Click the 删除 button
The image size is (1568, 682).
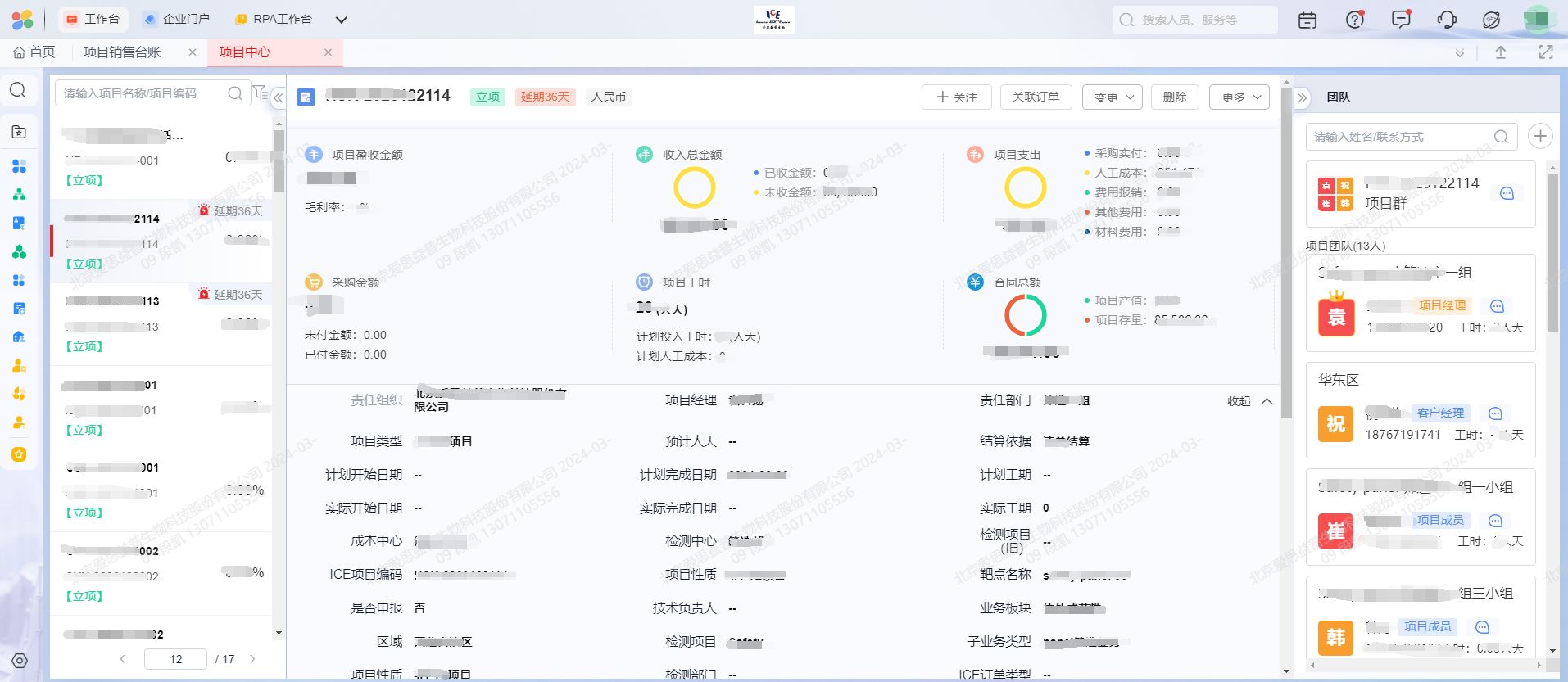pos(1174,97)
